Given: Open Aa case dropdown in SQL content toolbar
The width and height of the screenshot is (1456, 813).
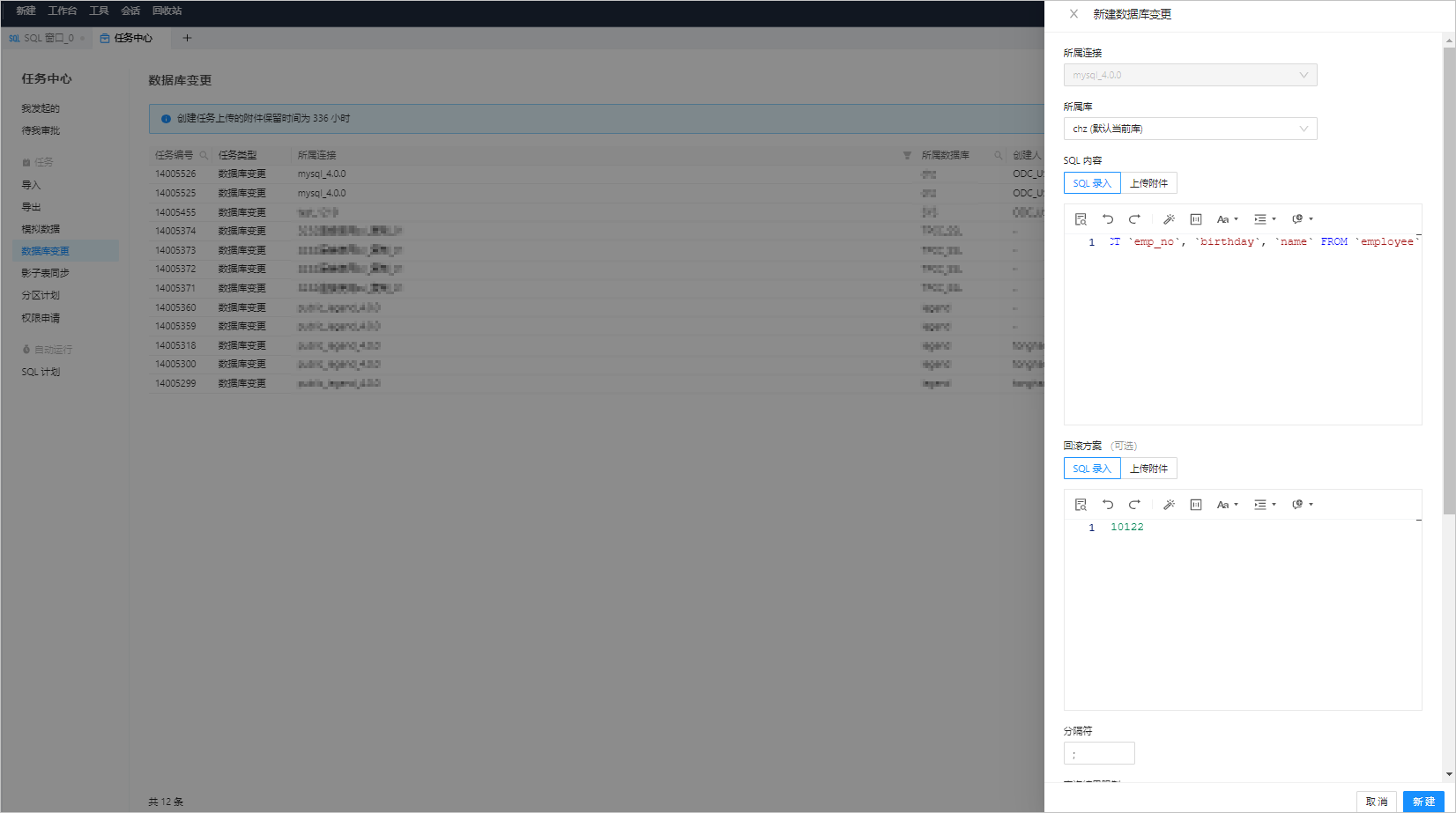Looking at the screenshot, I should tap(1227, 219).
